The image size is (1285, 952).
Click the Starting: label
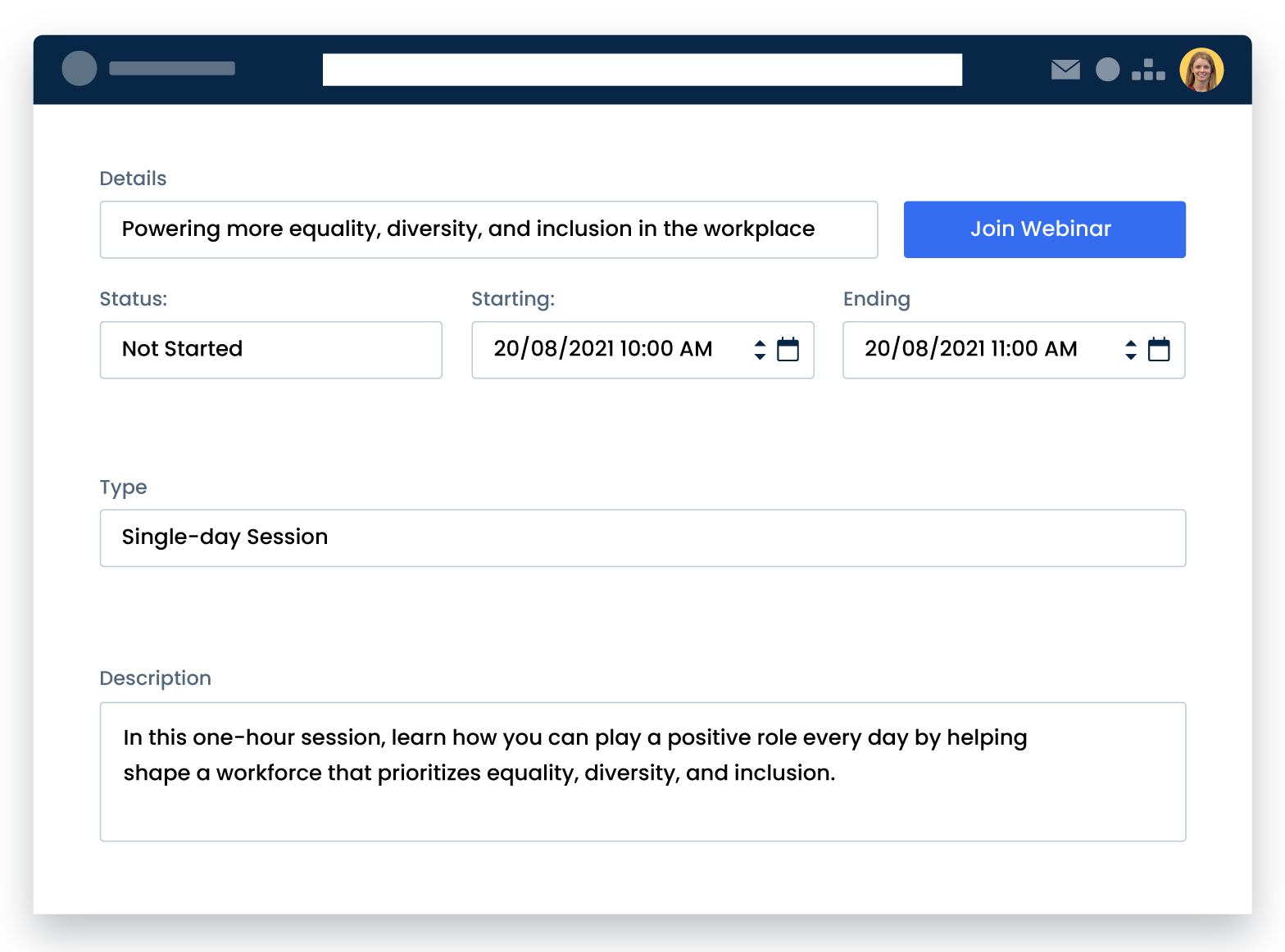[x=513, y=299]
